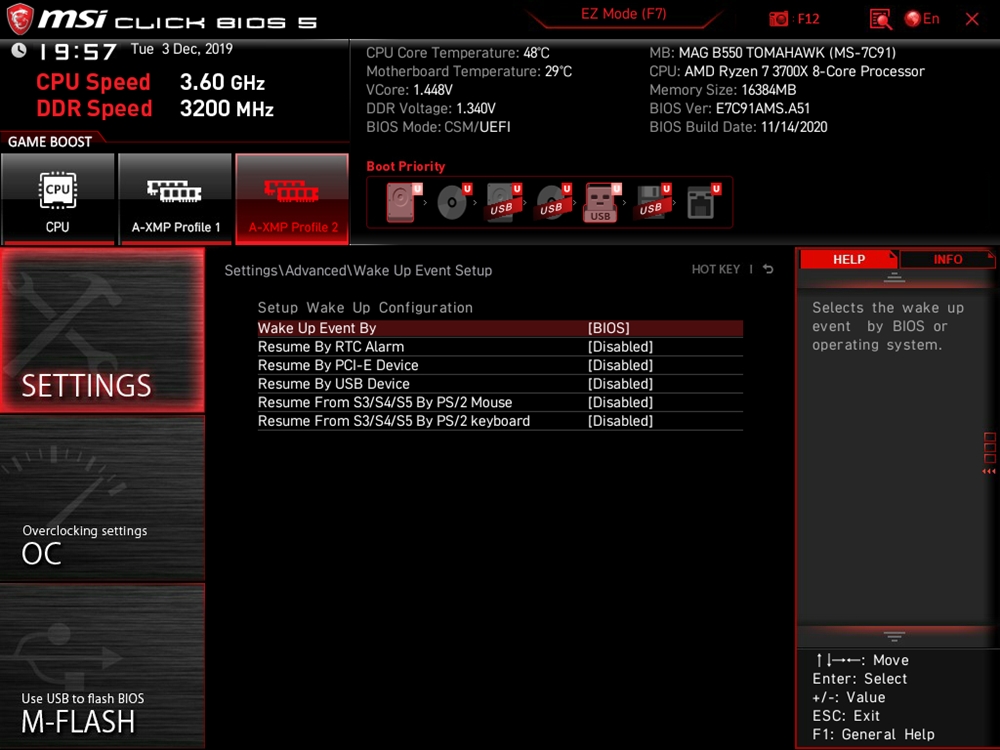Screen dimensions: 1000x750
Task: Enable Game Boost CPU button
Action: pos(57,199)
